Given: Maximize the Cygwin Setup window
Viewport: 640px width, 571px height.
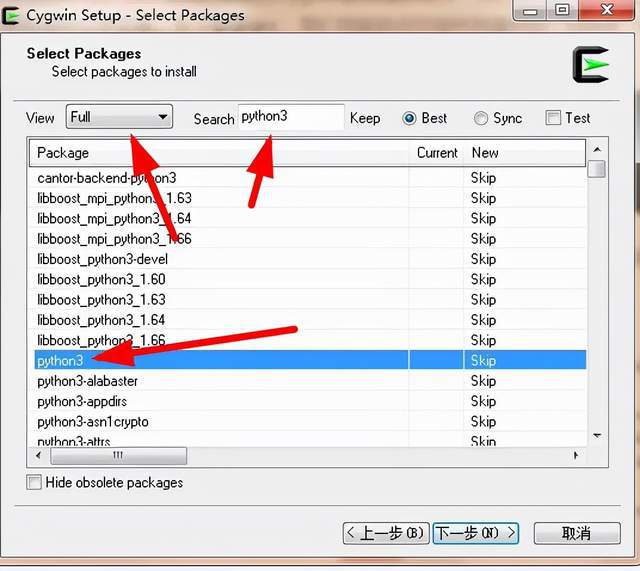Looking at the screenshot, I should click(562, 10).
